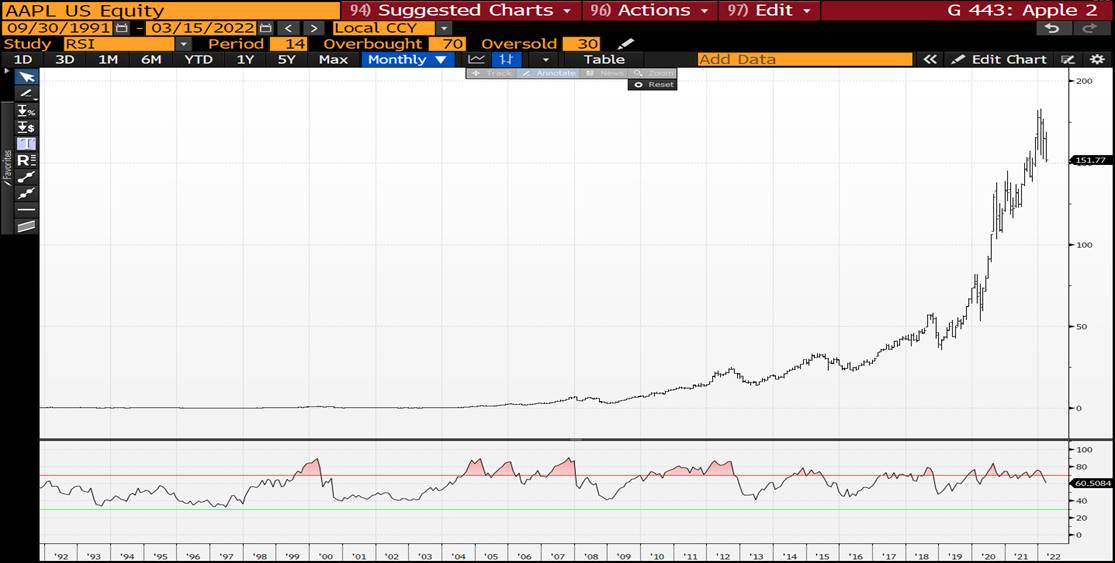Open the Edit menu

click(768, 11)
